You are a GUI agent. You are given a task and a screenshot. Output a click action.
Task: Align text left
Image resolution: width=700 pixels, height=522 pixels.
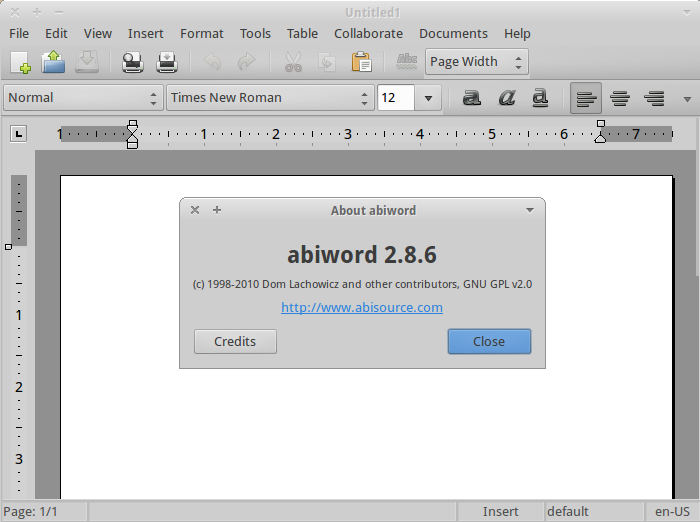tap(586, 98)
